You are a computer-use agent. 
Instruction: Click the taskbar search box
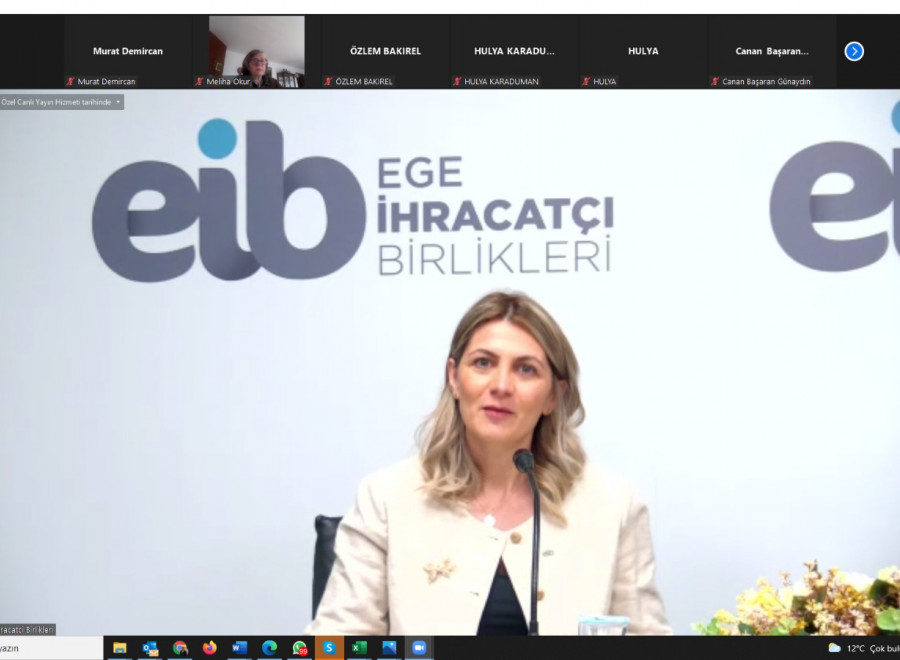(50, 648)
